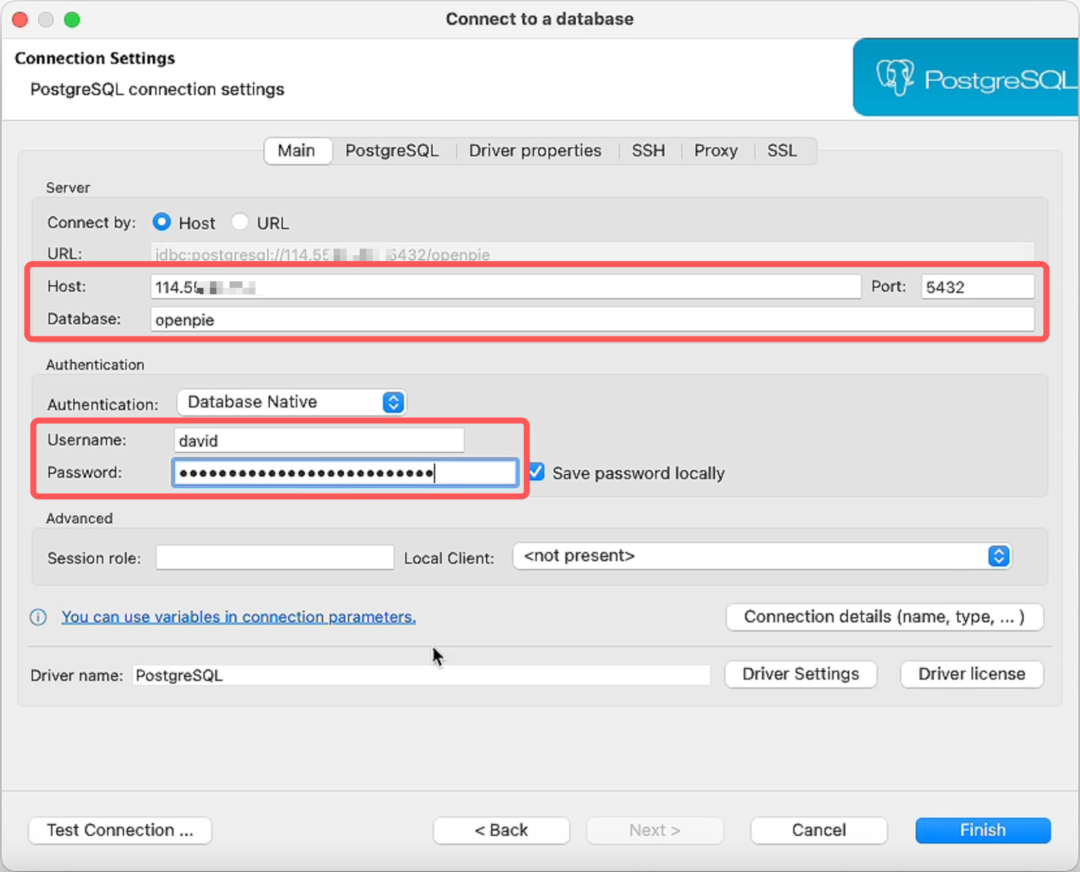The height and width of the screenshot is (872, 1080).
Task: Click into the Database field
Action: (x=592, y=320)
